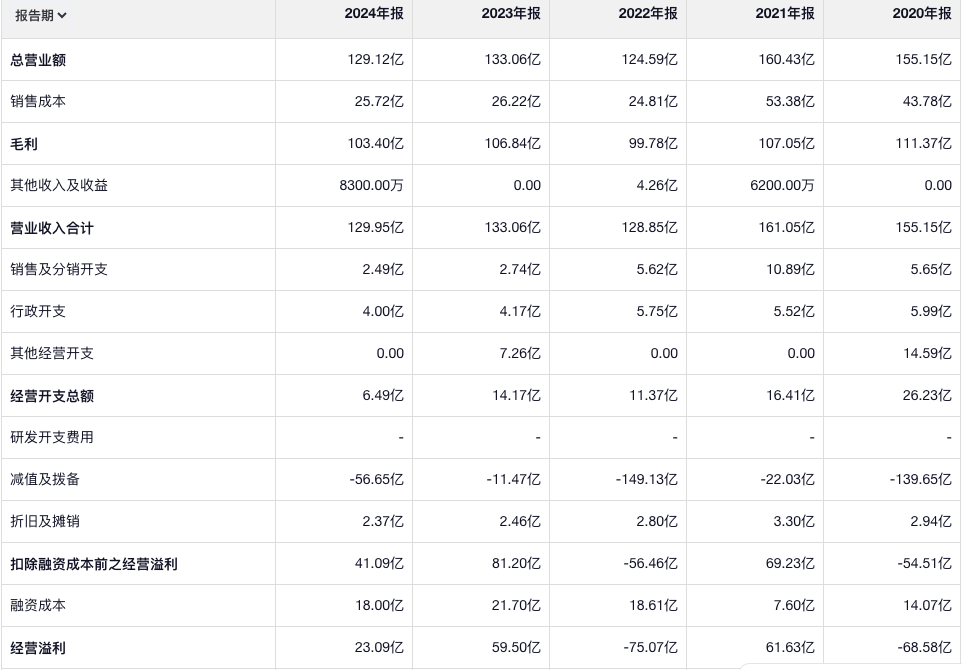Open the 报告期 dropdown
The image size is (962, 670).
click(41, 15)
